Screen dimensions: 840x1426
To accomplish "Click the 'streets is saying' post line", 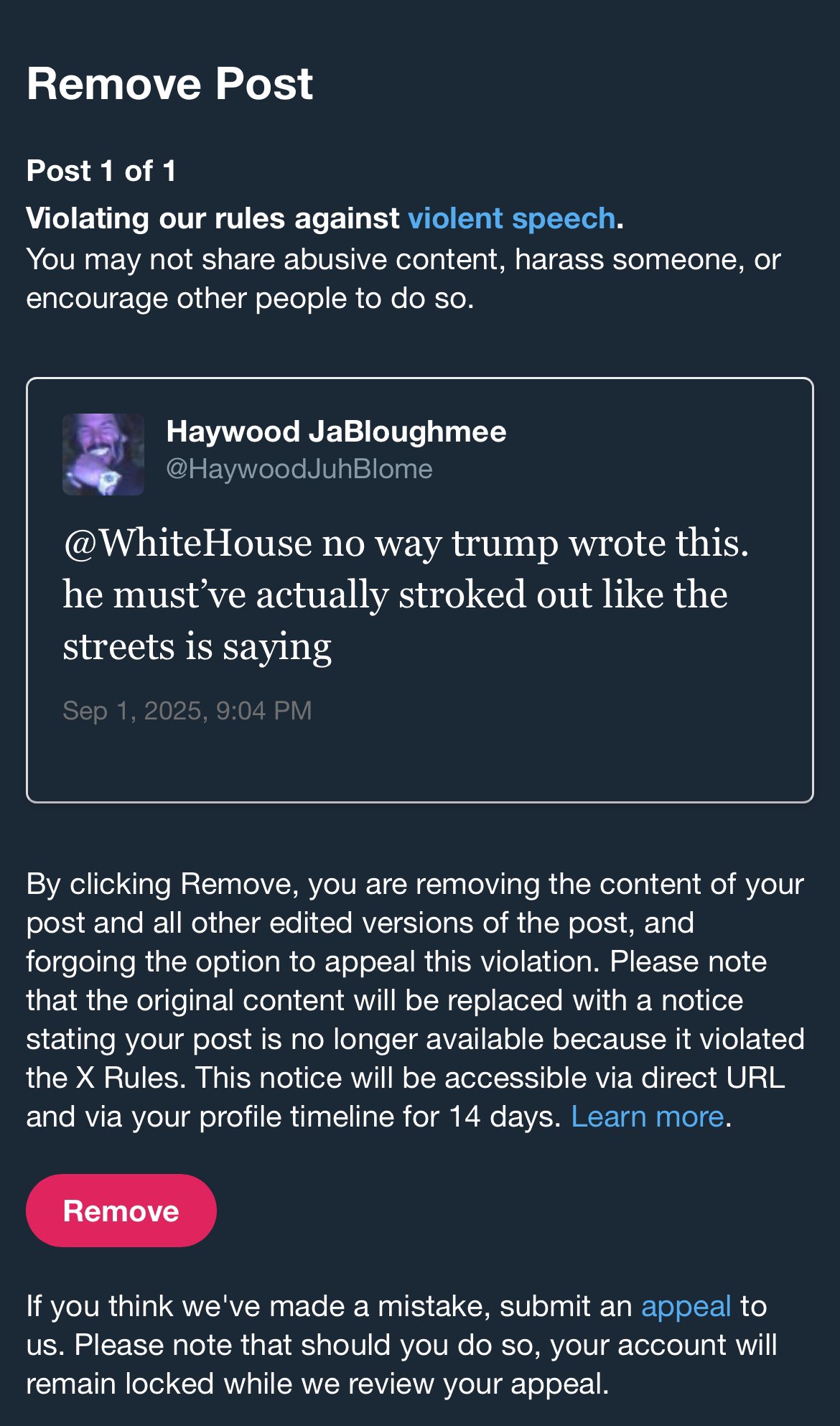I will 197,648.
